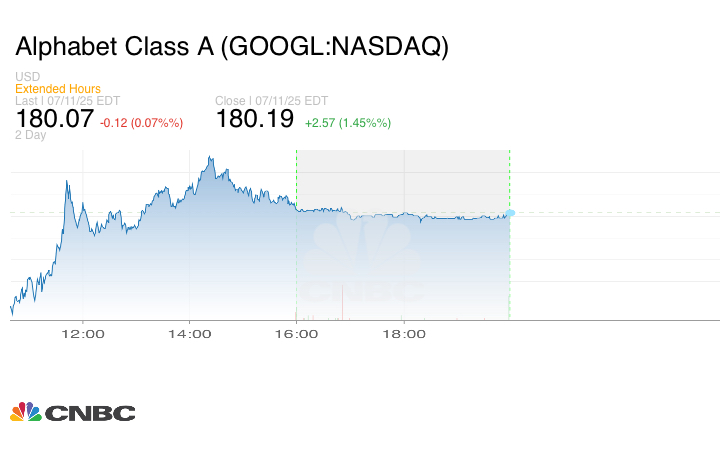
Task: Click the green +2.57 (1.45%) change value
Action: click(347, 122)
